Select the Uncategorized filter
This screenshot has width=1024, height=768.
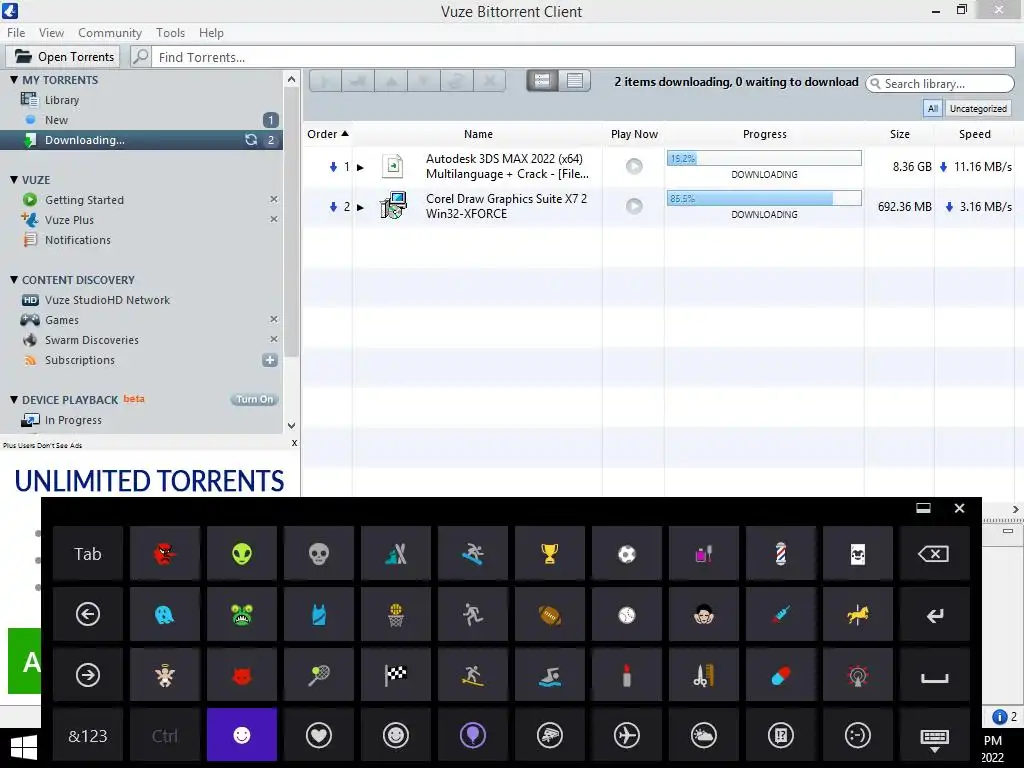(978, 108)
